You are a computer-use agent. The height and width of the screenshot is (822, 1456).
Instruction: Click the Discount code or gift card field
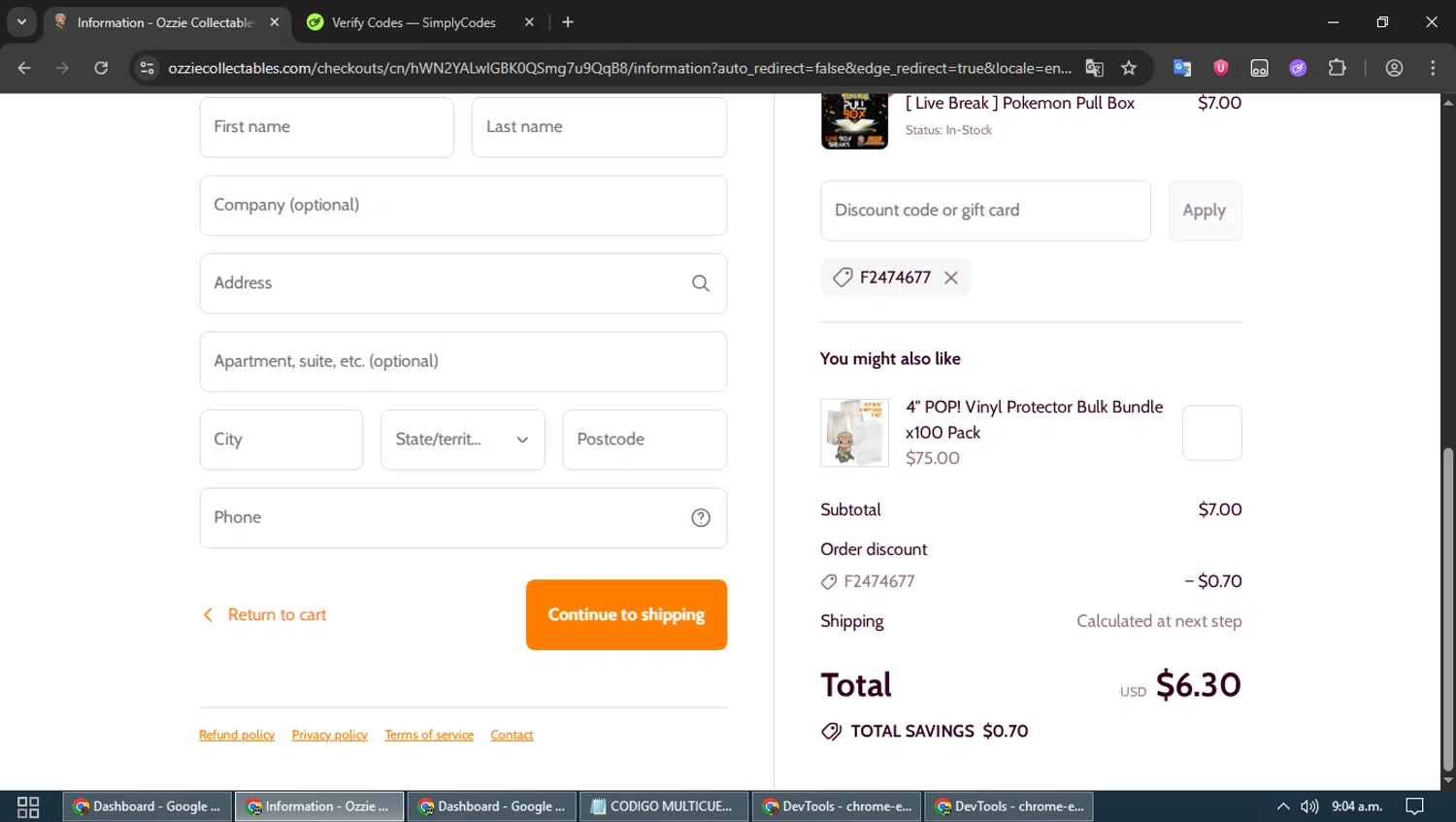[x=985, y=211]
